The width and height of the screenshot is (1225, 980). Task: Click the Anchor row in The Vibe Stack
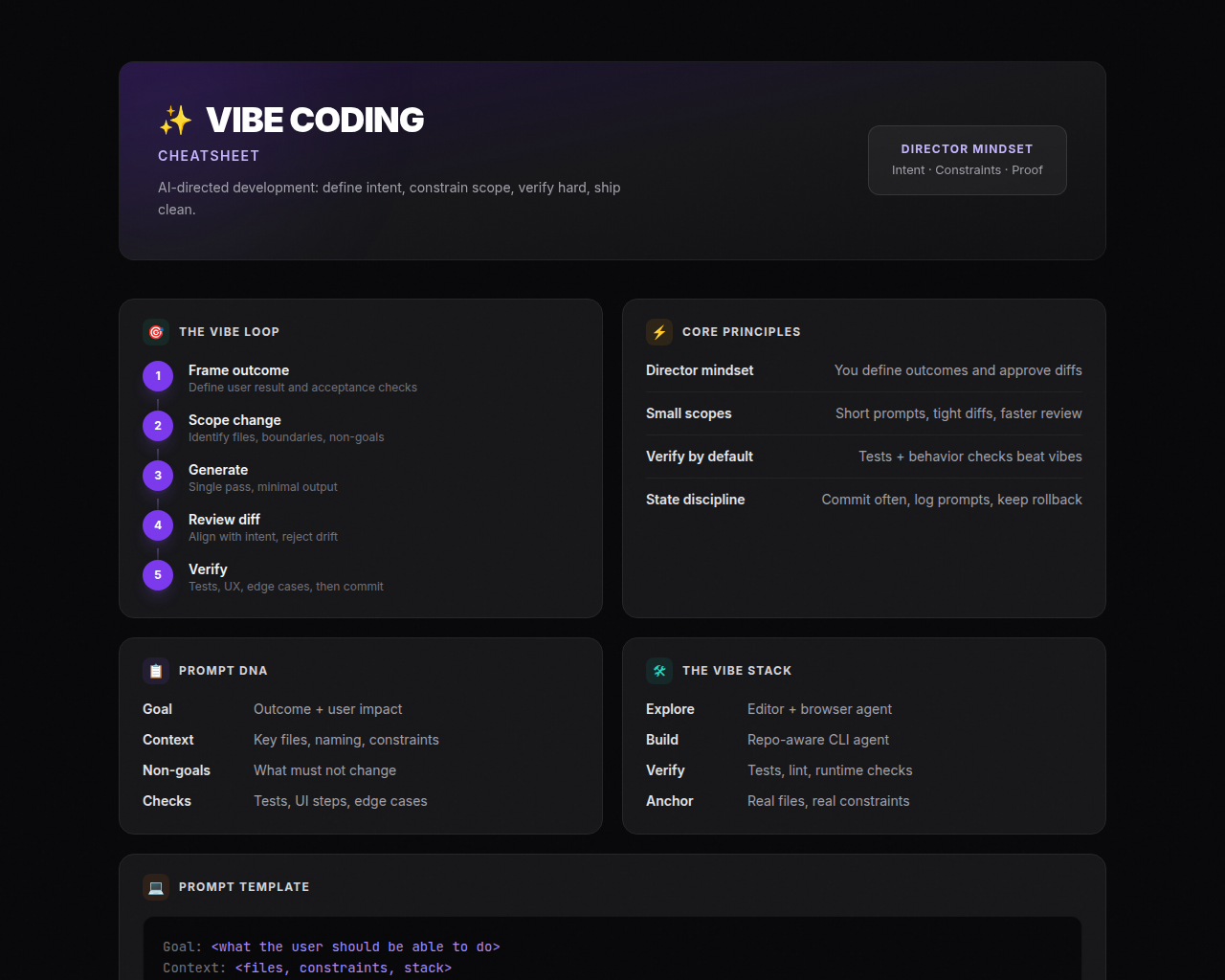point(777,801)
